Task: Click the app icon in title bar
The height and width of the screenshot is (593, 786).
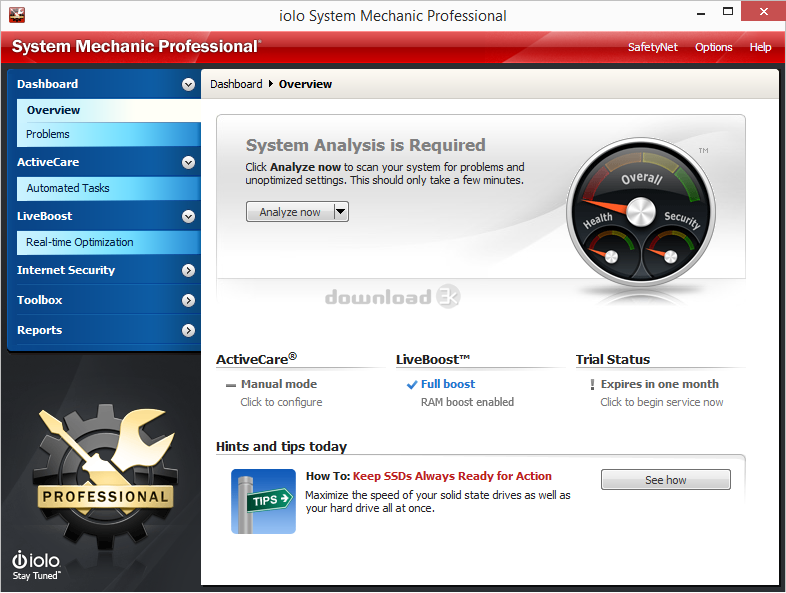Action: tap(17, 15)
